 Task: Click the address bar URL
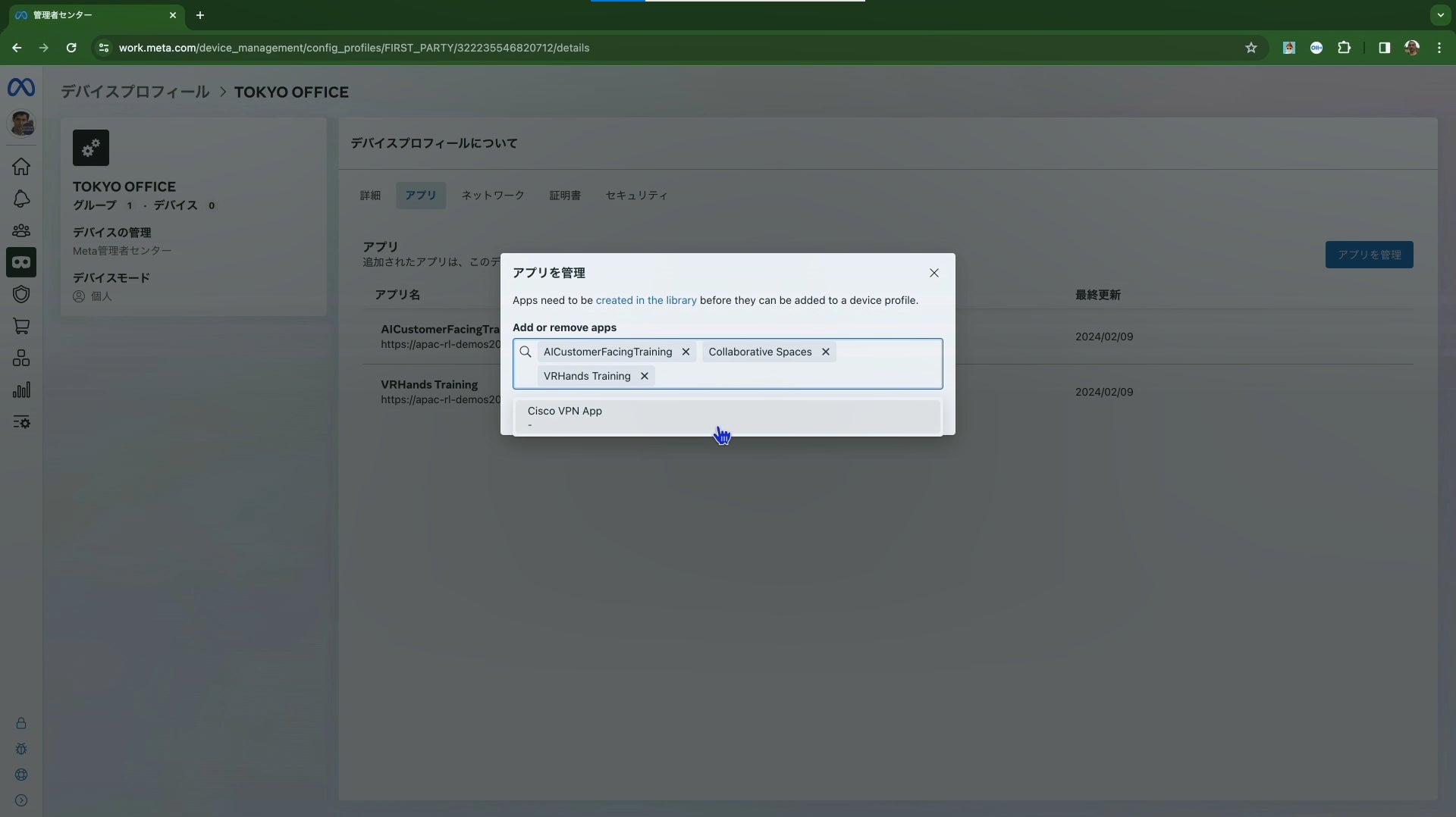[354, 48]
